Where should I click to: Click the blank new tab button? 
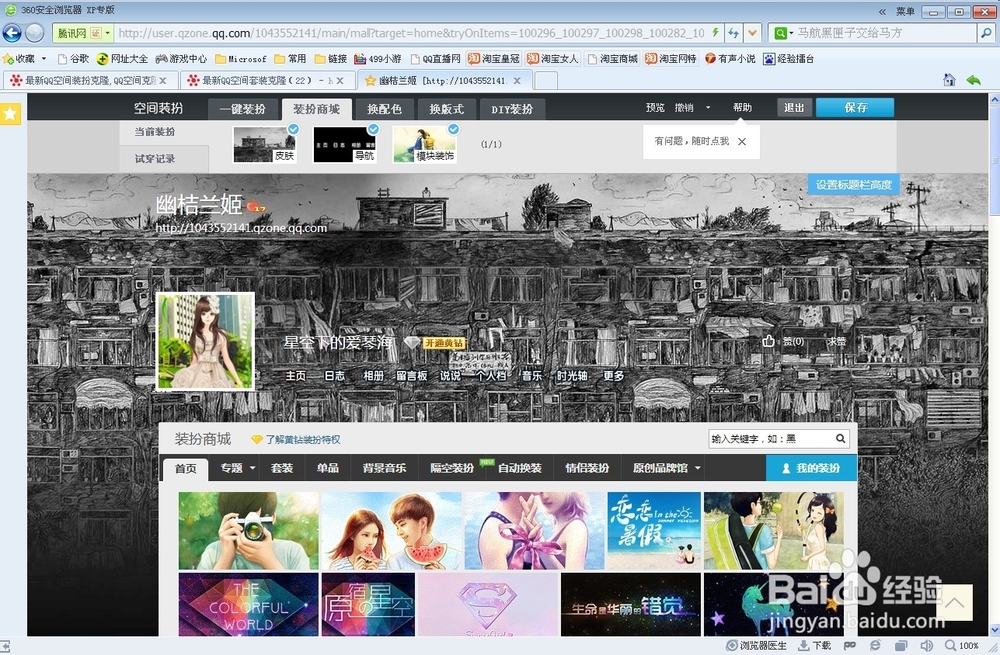pyautogui.click(x=546, y=80)
